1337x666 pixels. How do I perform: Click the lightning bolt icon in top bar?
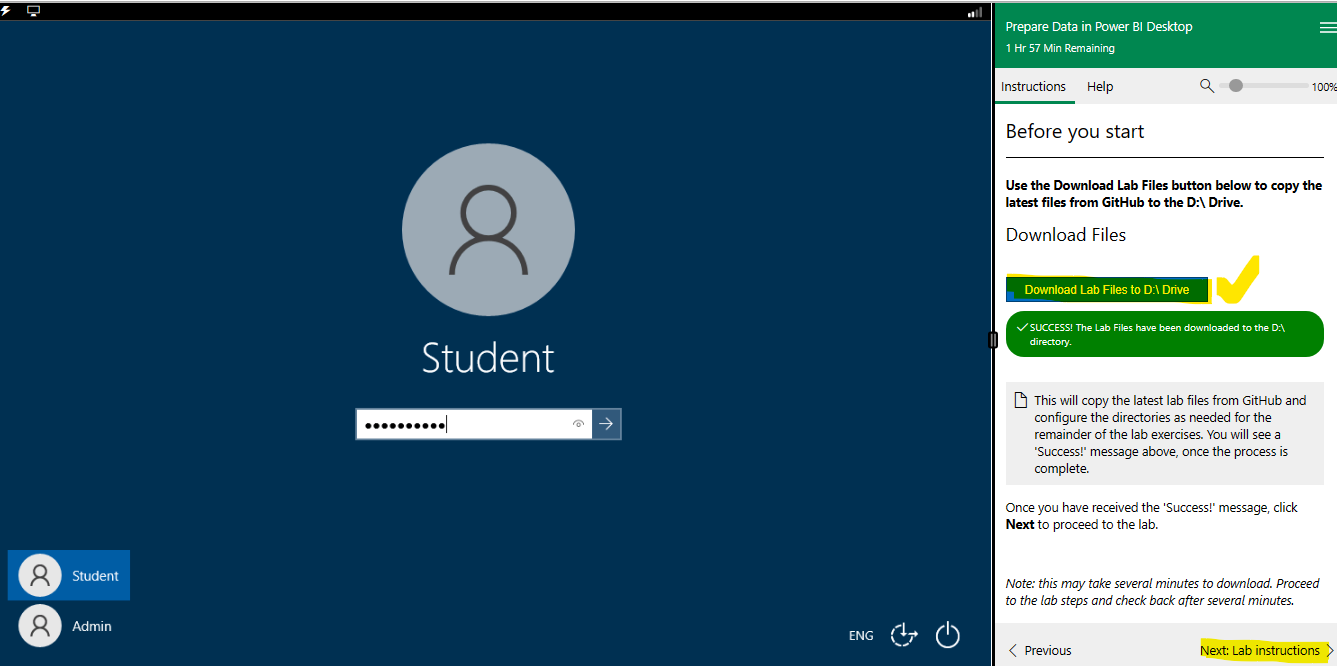[x=6, y=11]
